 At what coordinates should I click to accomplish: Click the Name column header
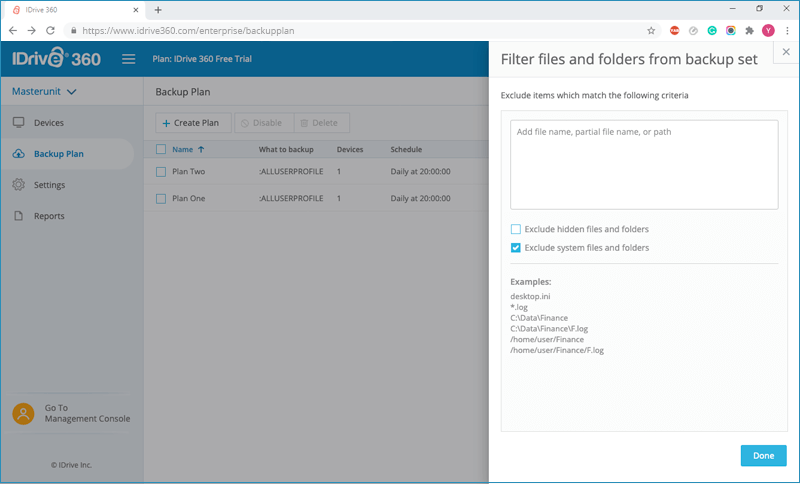pyautogui.click(x=182, y=149)
